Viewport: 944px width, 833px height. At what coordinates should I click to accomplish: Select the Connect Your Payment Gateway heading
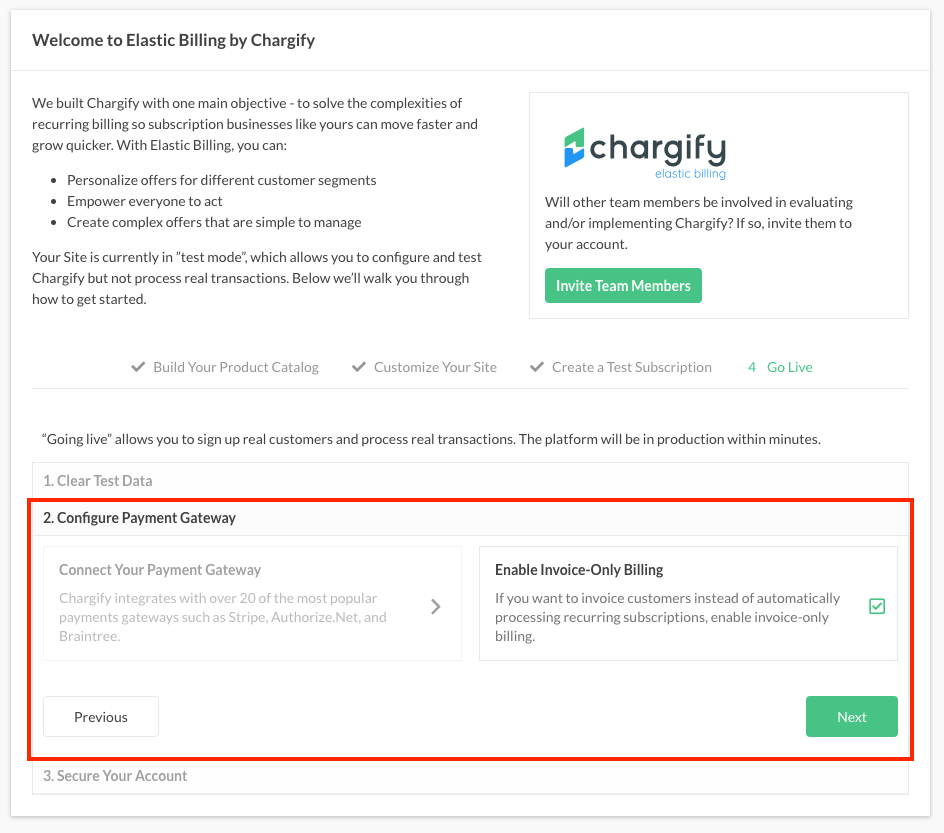click(160, 570)
